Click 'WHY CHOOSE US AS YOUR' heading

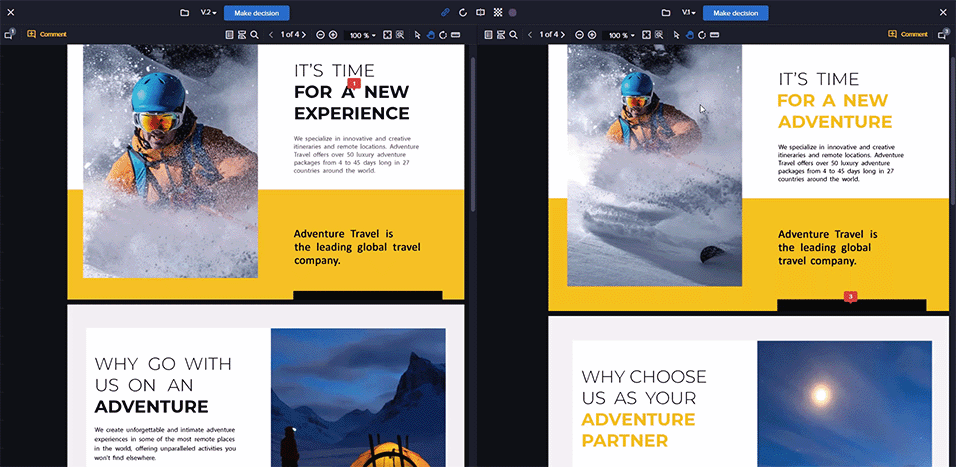coord(644,387)
